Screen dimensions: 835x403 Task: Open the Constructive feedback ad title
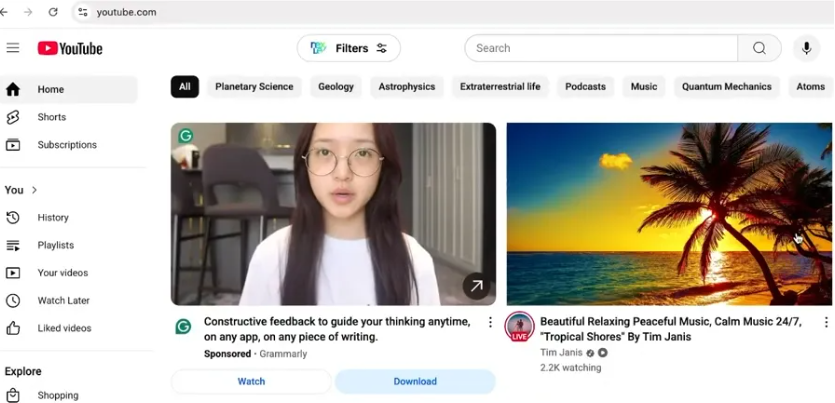click(337, 329)
